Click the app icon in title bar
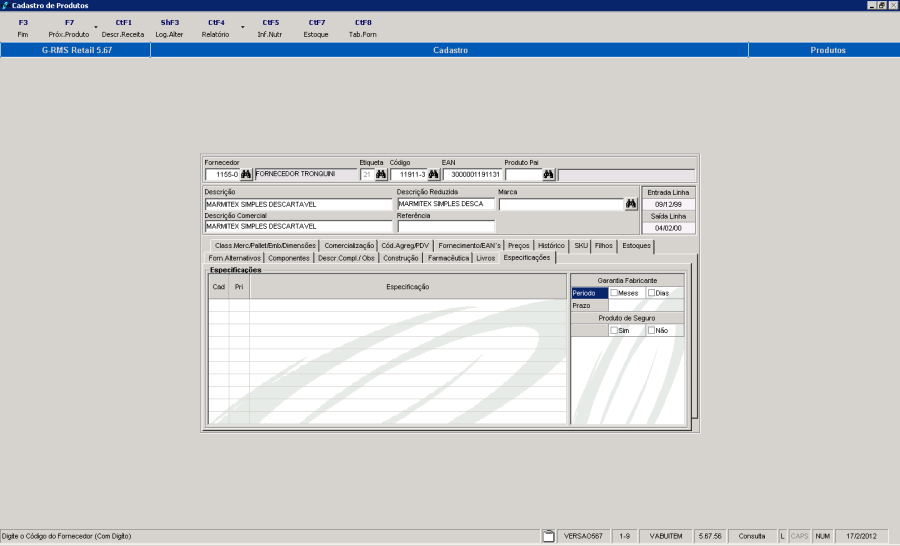 point(5,5)
